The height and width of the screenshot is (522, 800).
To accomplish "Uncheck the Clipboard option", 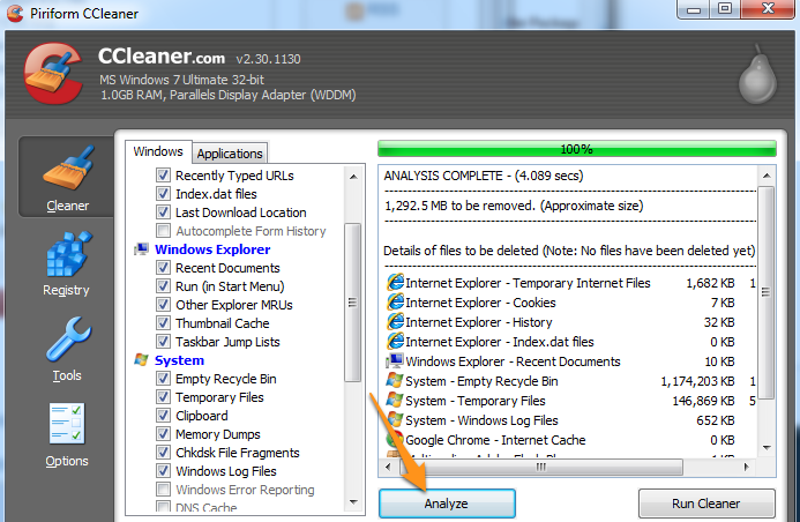I will [x=163, y=415].
